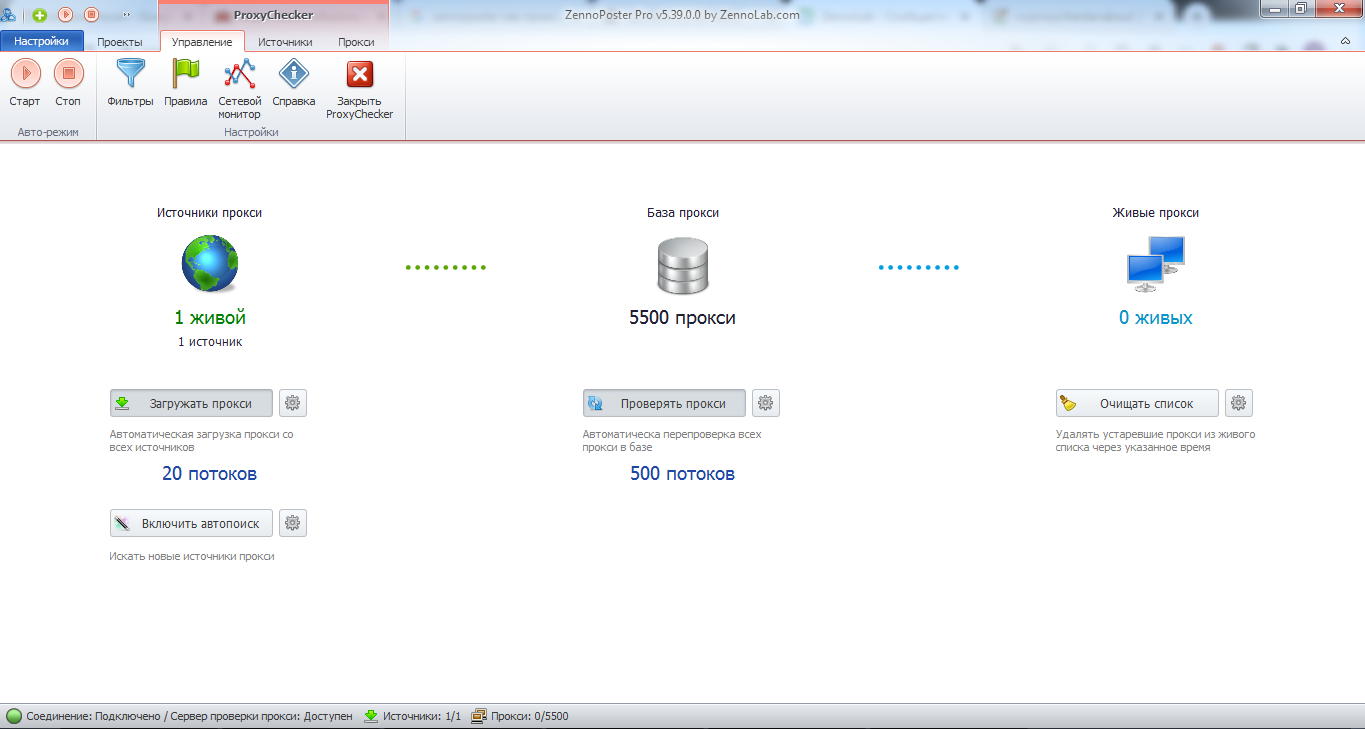Click the '5500 прокси' count

click(x=682, y=318)
